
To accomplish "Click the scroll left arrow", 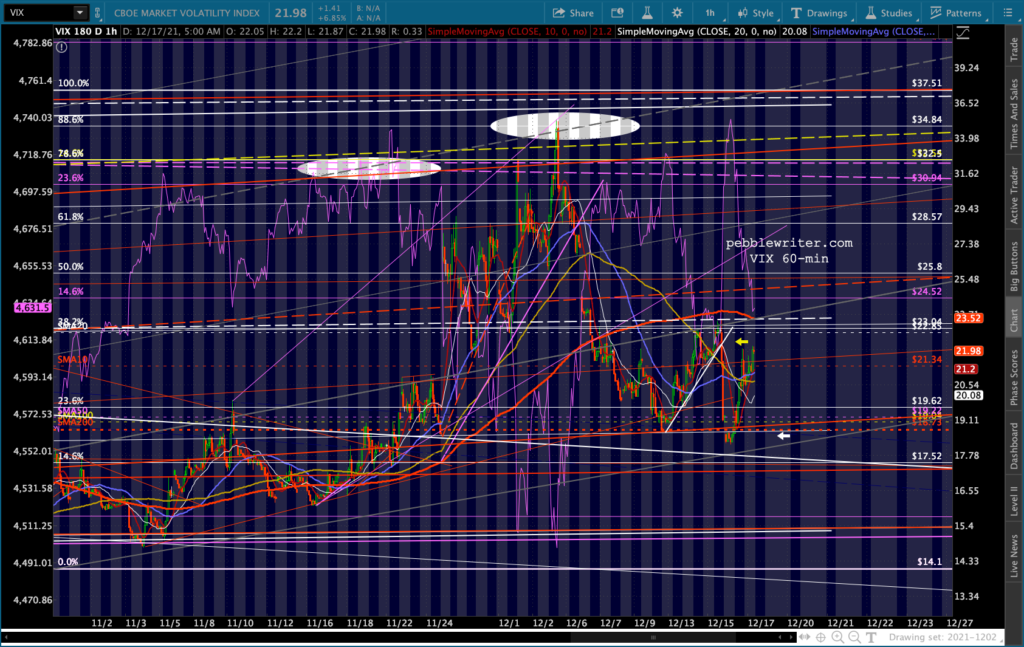I will 779,637.
